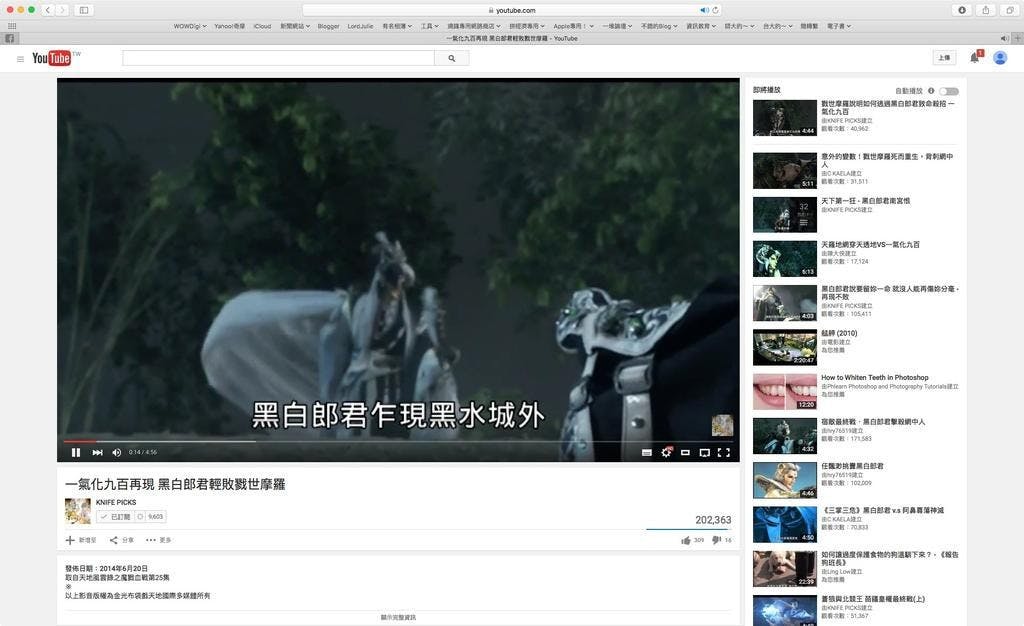The width and height of the screenshot is (1024, 626).
Task: Click the youtube.com address bar
Action: point(511,10)
